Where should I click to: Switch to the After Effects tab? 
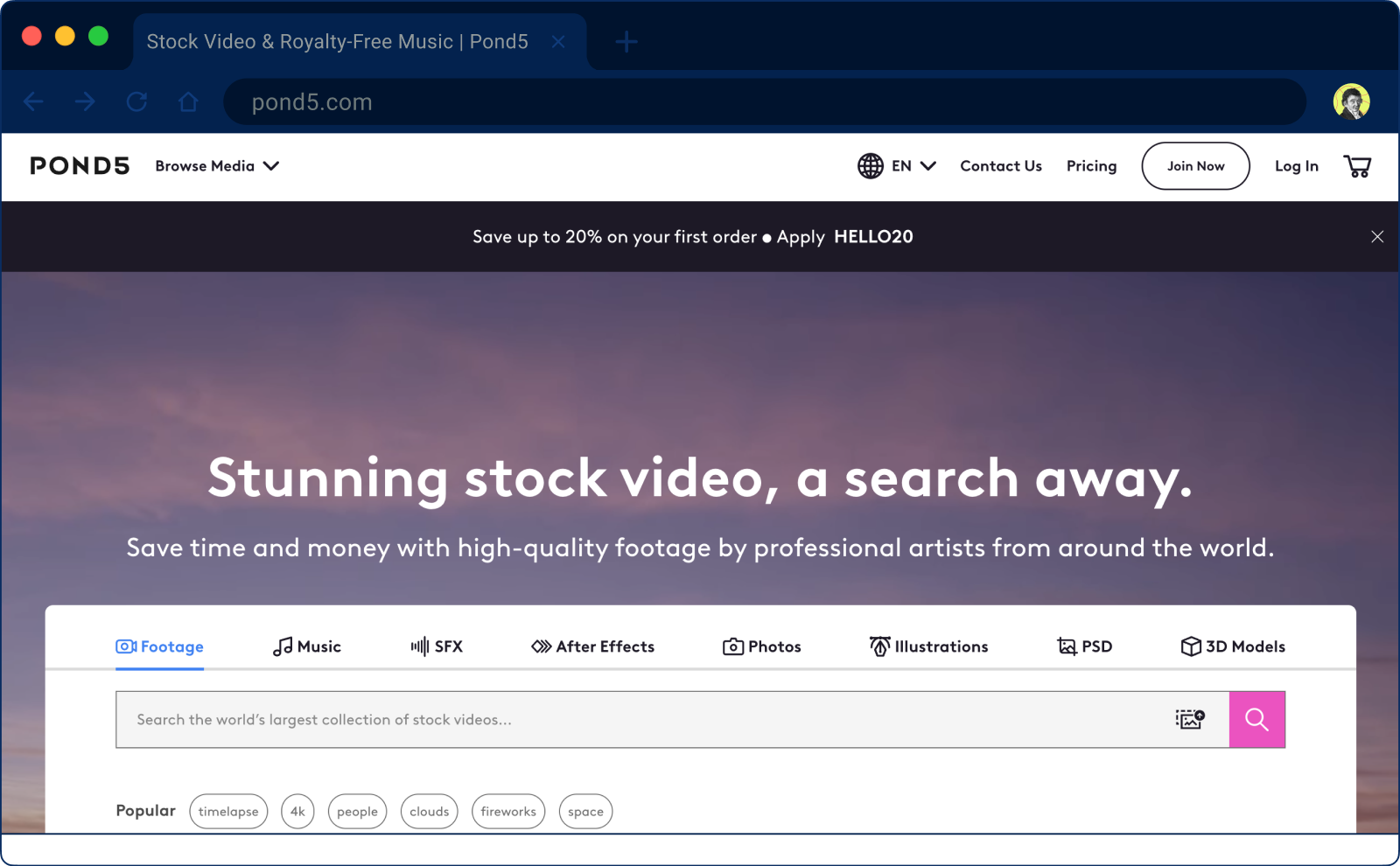pos(591,646)
